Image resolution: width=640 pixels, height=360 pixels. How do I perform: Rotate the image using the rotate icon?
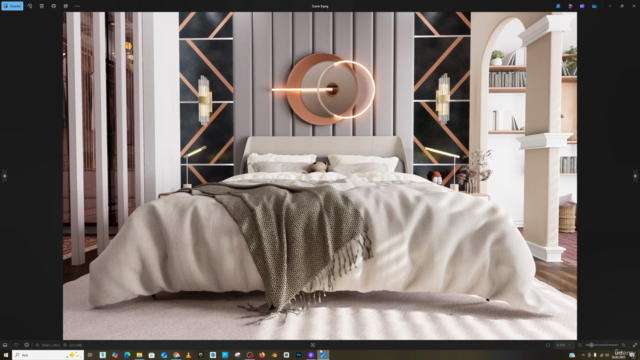click(30, 6)
